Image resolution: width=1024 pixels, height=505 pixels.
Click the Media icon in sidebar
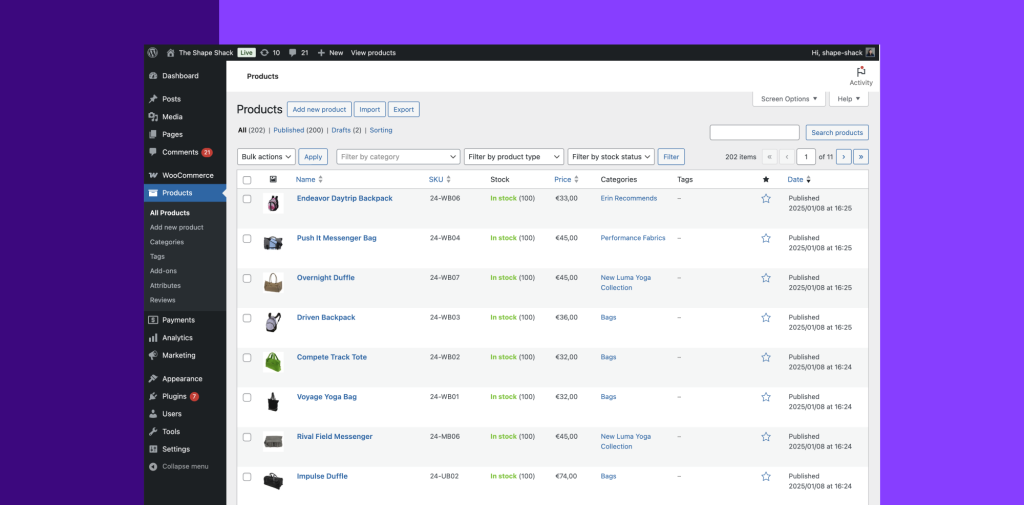pos(153,117)
